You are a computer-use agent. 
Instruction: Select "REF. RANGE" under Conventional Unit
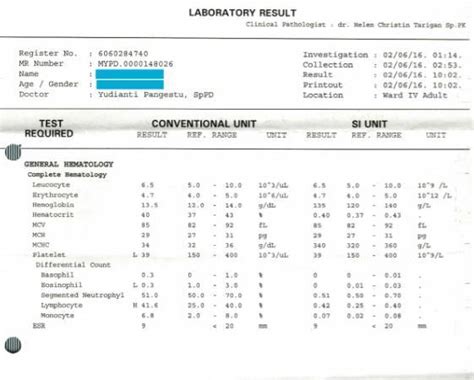[x=212, y=135]
